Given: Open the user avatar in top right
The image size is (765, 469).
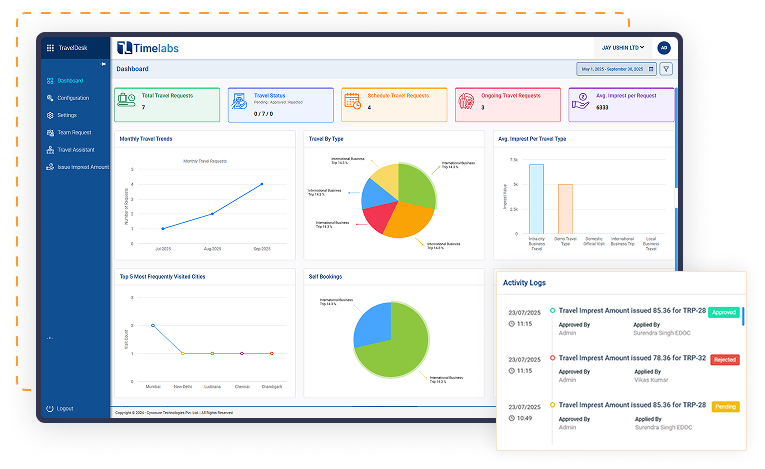Looking at the screenshot, I should tap(663, 47).
